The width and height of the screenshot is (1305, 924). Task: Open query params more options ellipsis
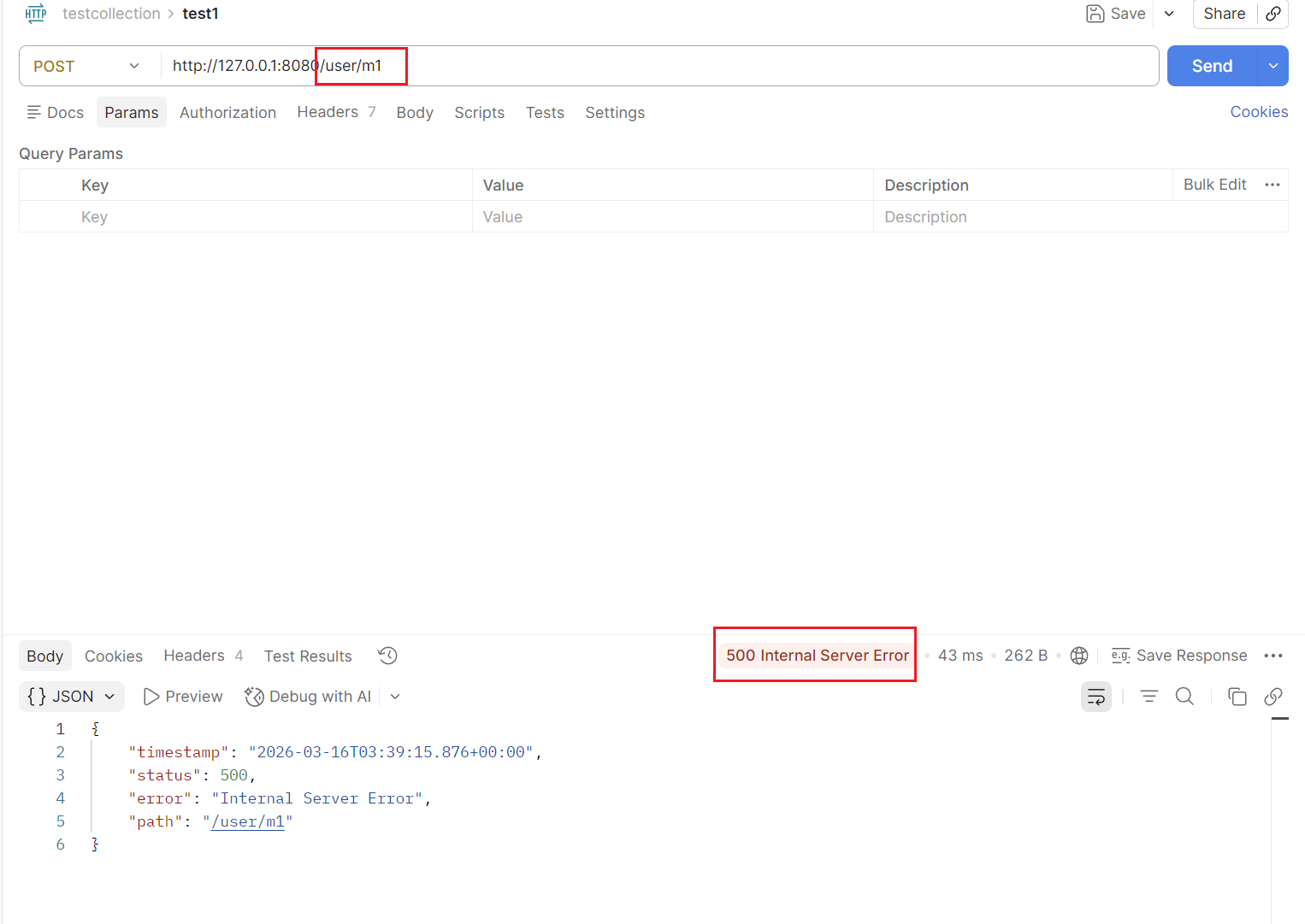(1273, 185)
